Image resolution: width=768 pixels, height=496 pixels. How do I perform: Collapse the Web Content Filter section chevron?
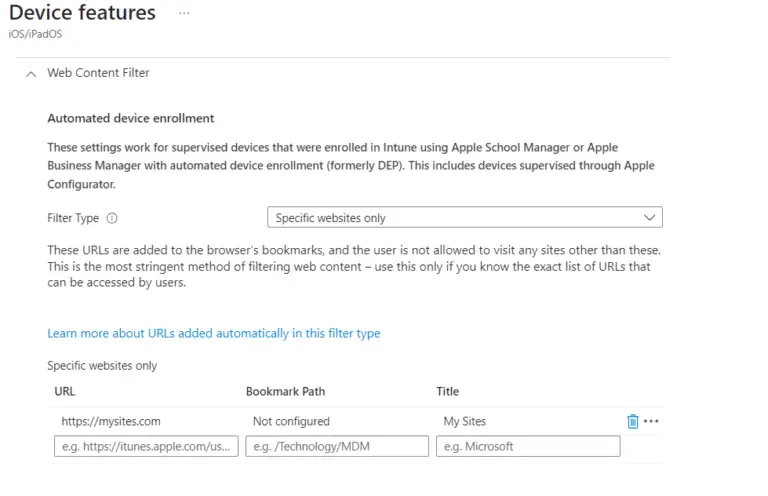pyautogui.click(x=31, y=74)
